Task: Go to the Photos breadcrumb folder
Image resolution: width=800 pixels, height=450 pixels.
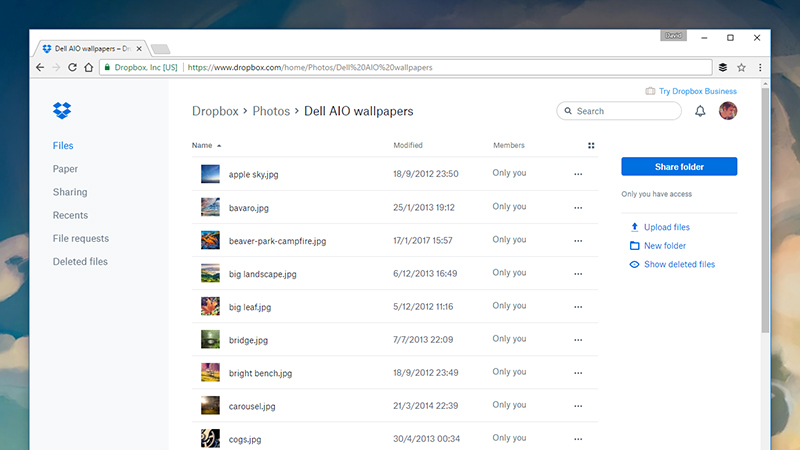Action: point(271,111)
